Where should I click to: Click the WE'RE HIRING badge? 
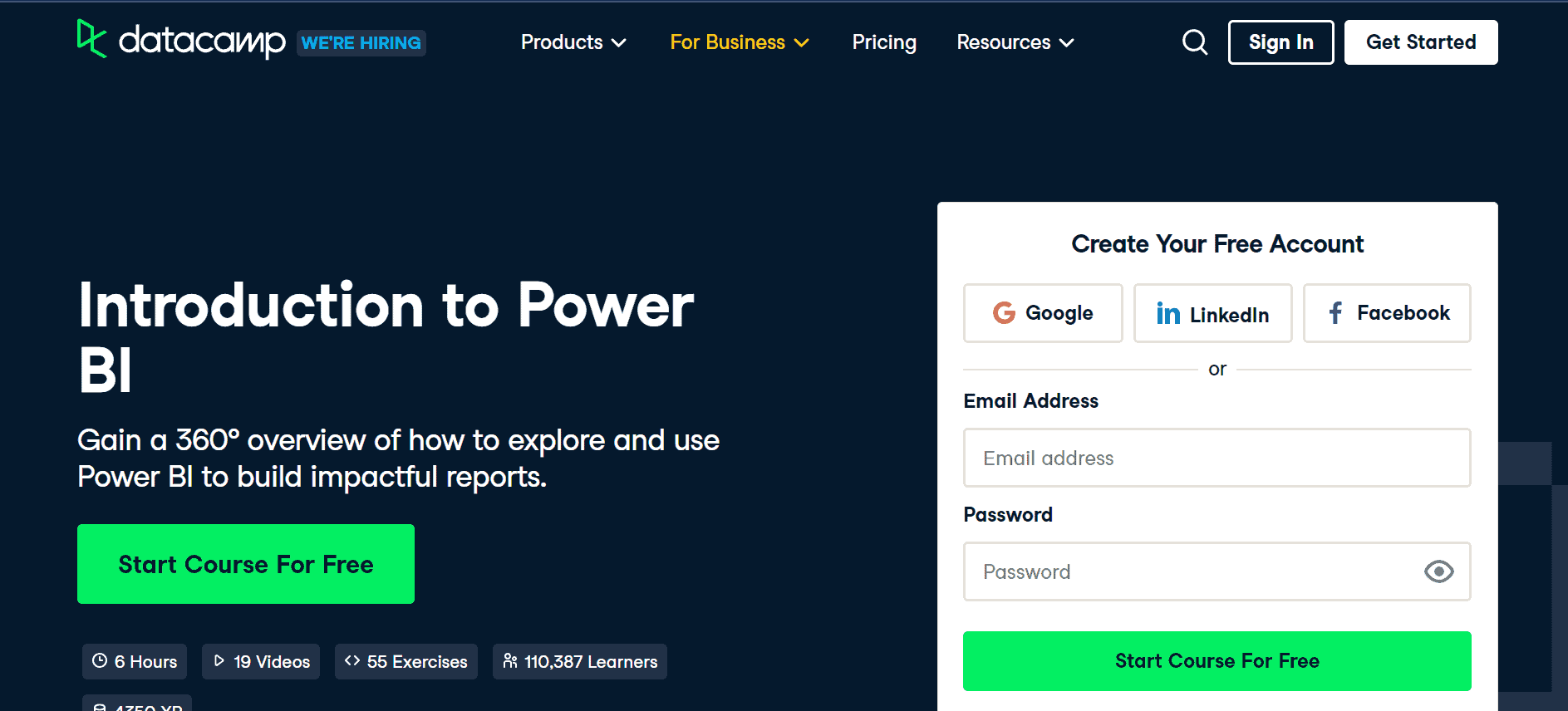(361, 43)
